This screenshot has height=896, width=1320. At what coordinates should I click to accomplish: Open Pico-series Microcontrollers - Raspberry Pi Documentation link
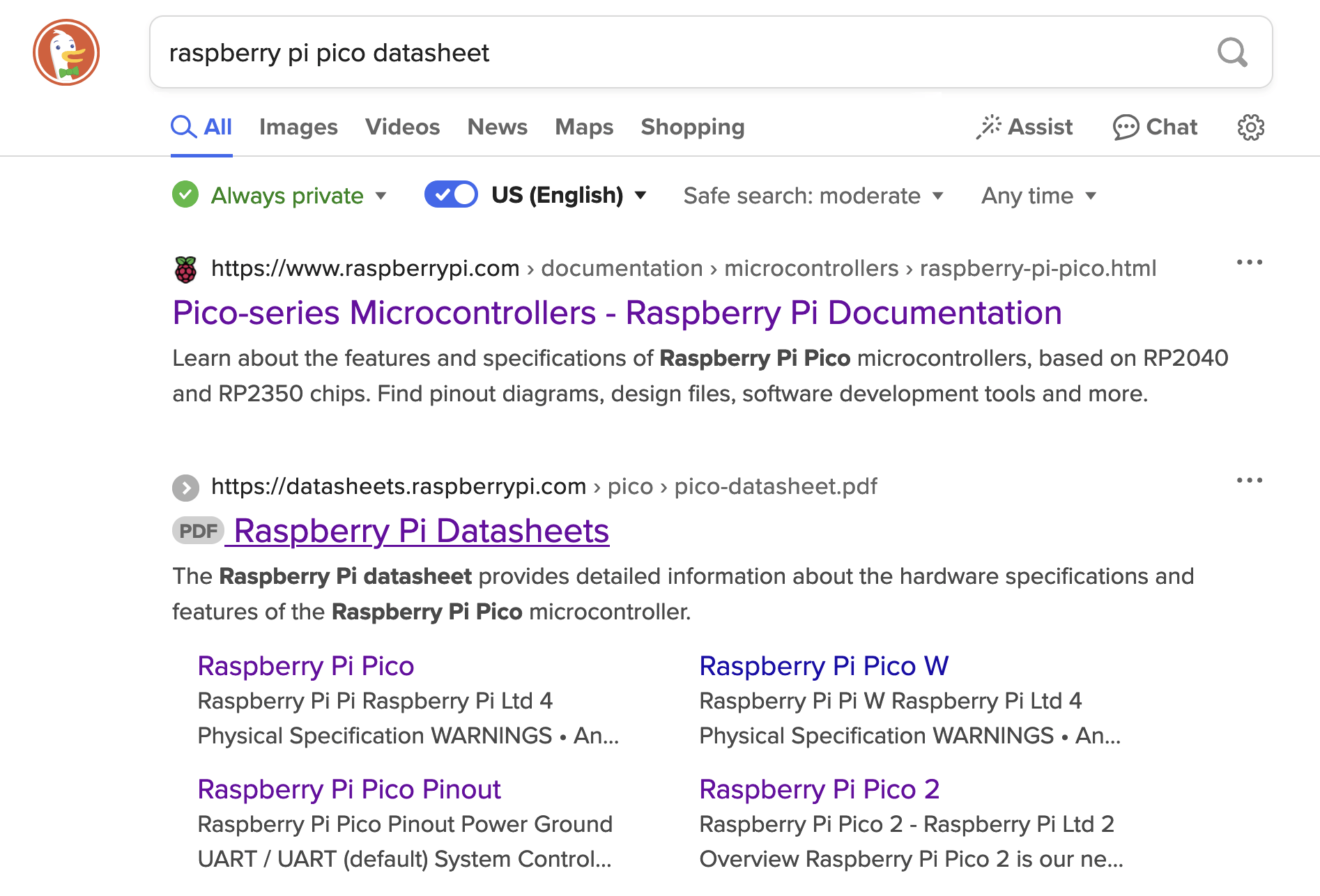(x=617, y=313)
